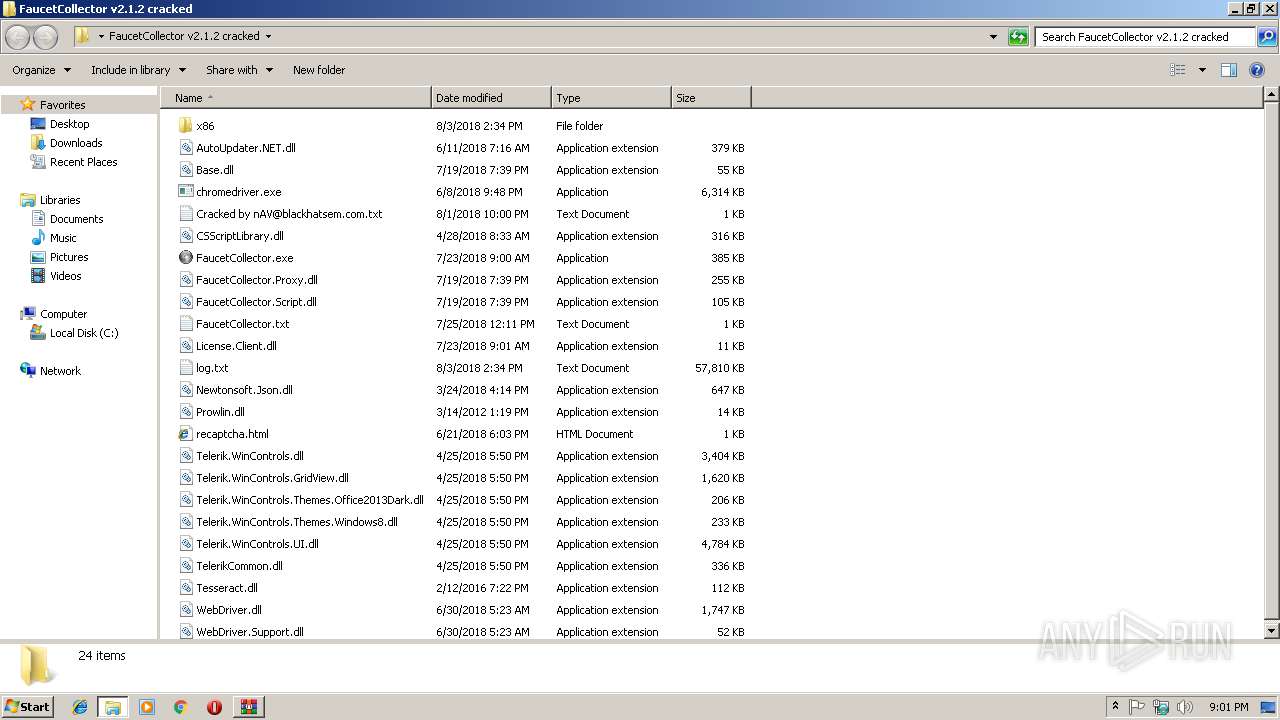Select FaucetCollector.Proxy.dll file

point(257,280)
